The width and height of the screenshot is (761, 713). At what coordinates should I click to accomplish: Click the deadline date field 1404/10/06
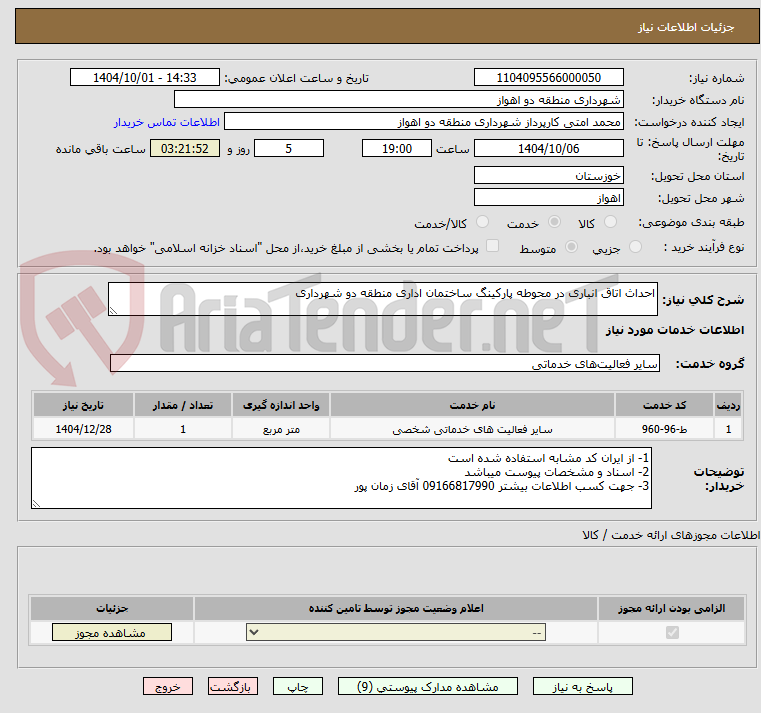click(548, 149)
